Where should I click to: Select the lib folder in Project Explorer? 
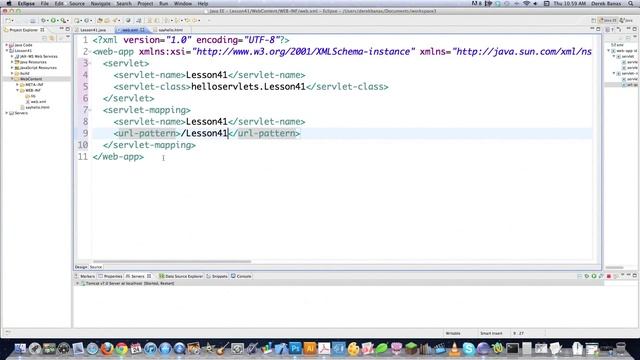point(31,96)
